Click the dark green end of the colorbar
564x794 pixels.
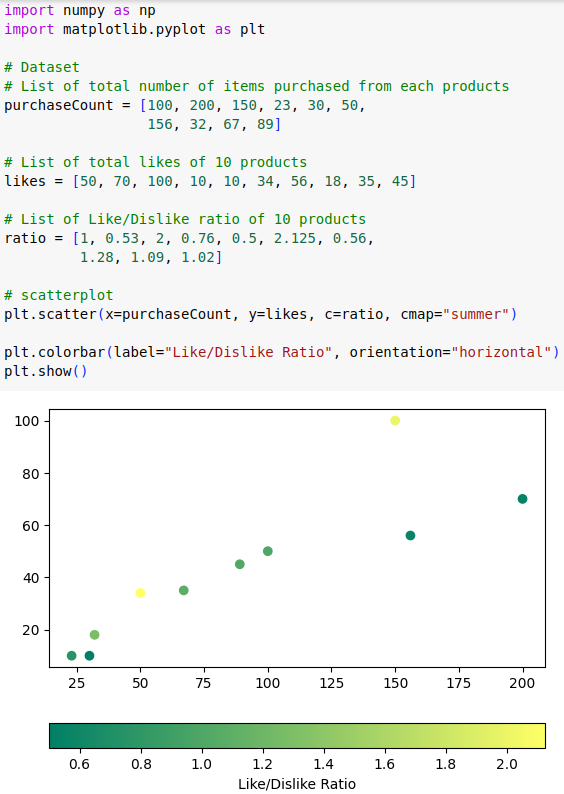(x=56, y=735)
